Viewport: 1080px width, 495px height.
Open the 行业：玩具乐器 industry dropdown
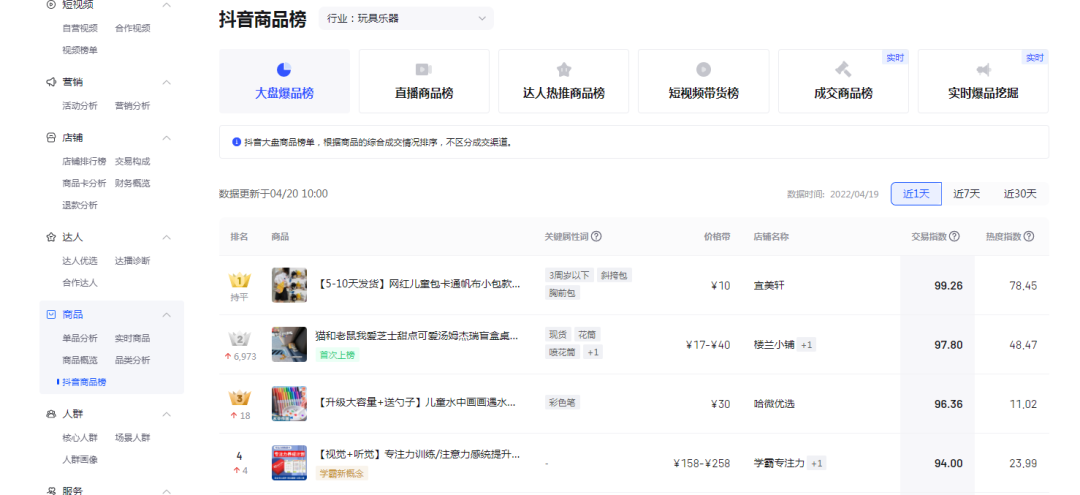pyautogui.click(x=406, y=19)
